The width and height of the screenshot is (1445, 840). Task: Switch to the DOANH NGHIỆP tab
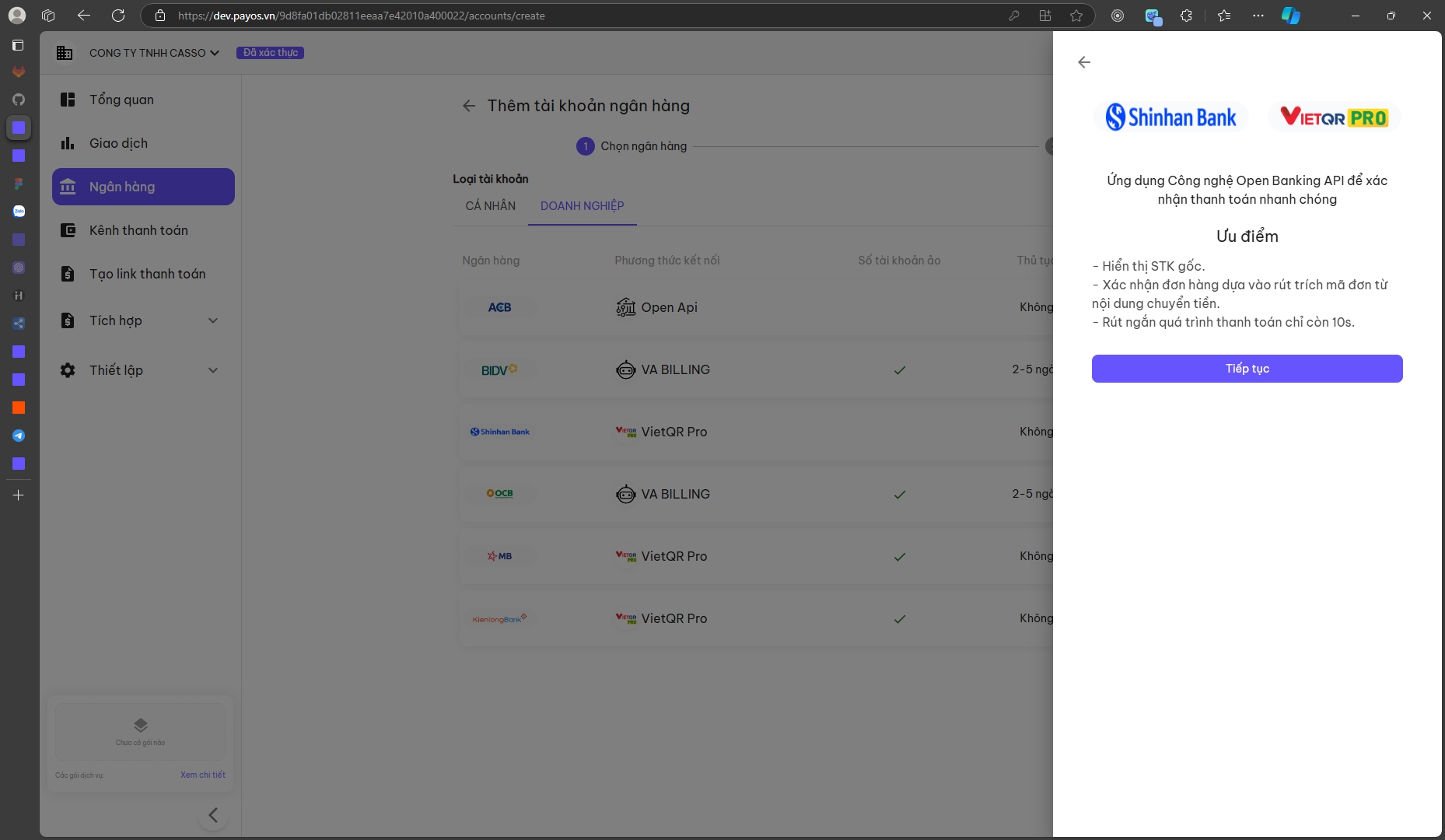click(x=583, y=206)
